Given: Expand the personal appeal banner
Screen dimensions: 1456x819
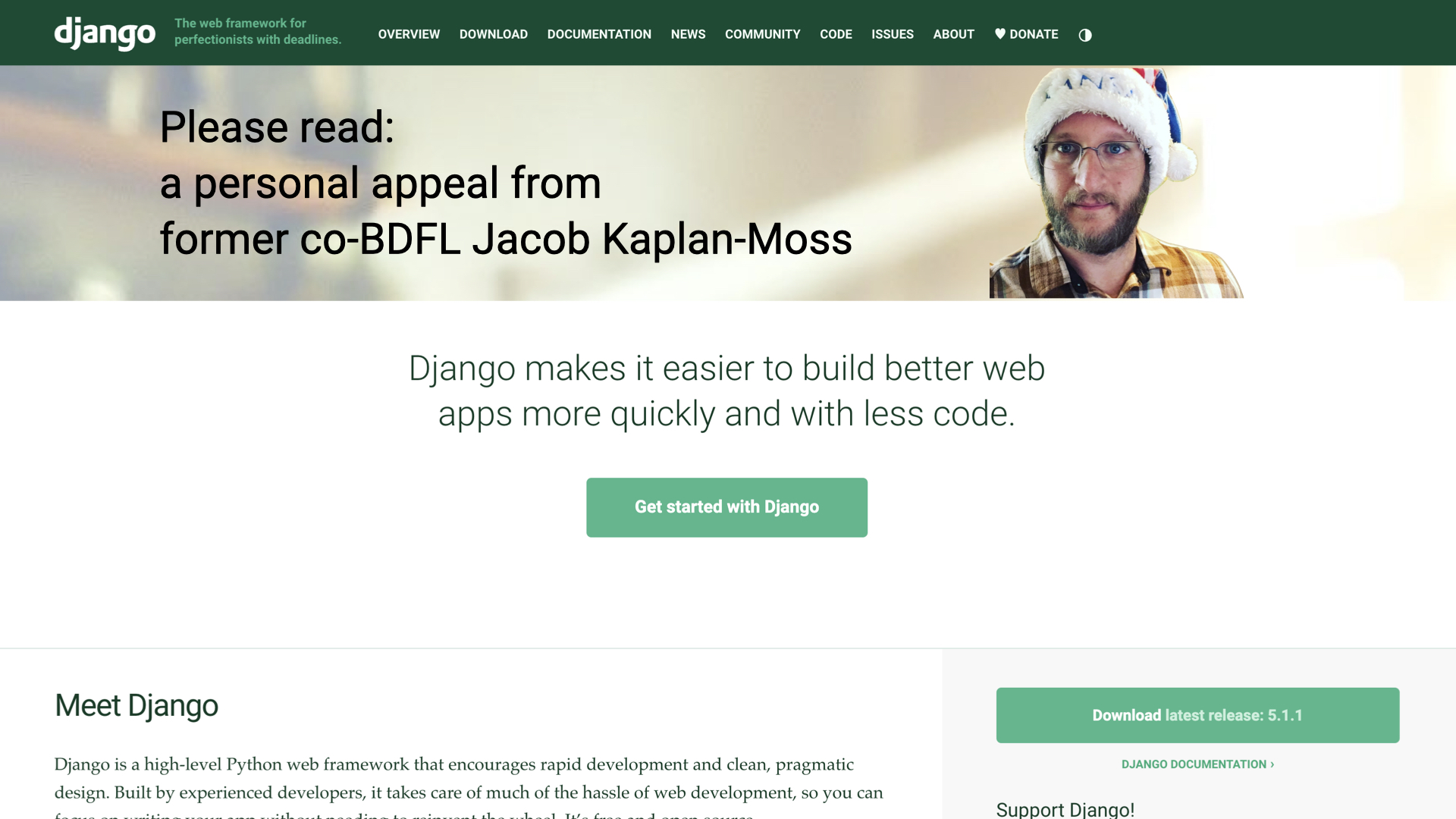Looking at the screenshot, I should [506, 181].
